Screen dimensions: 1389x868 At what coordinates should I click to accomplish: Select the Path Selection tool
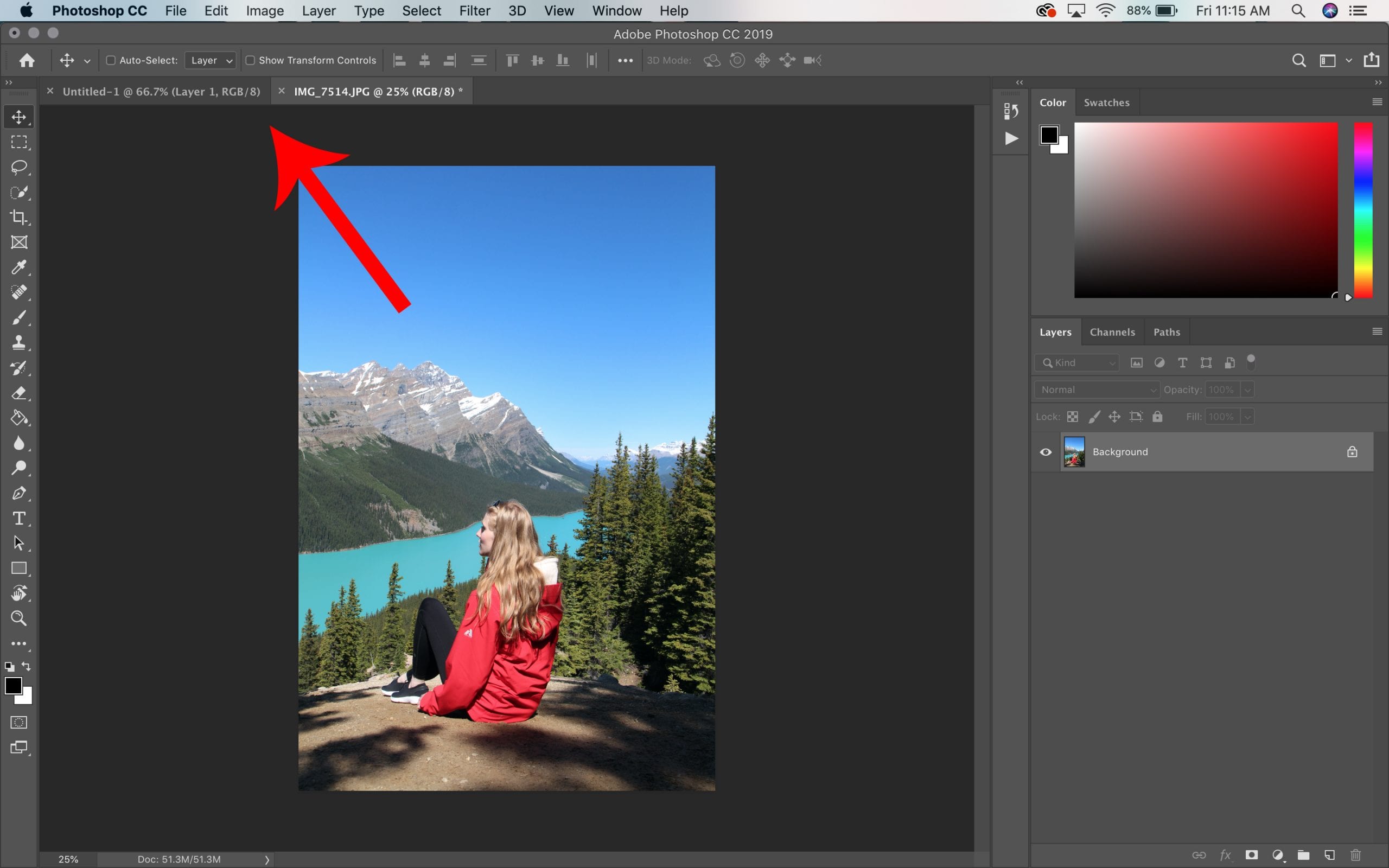[19, 543]
